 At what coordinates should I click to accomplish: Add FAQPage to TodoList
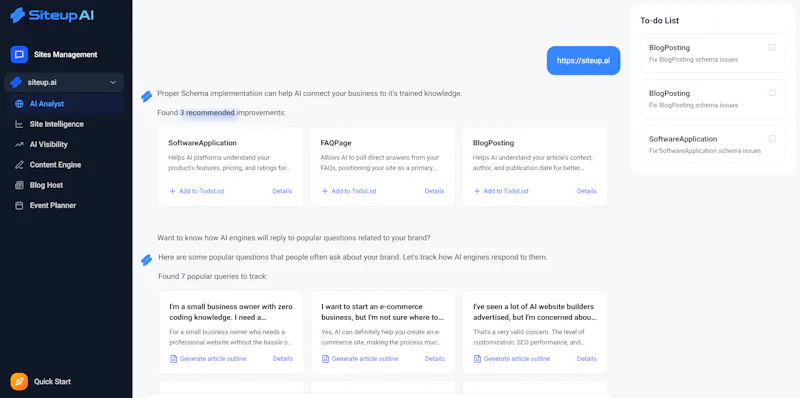tap(349, 191)
